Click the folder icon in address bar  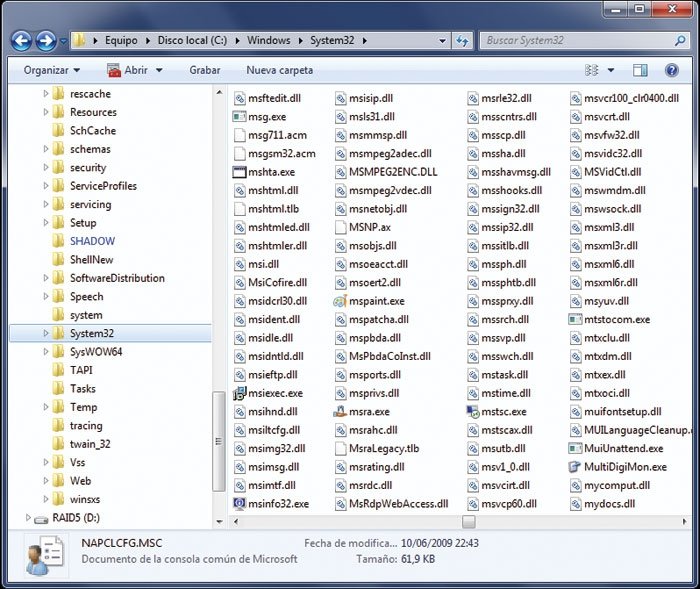(x=79, y=40)
